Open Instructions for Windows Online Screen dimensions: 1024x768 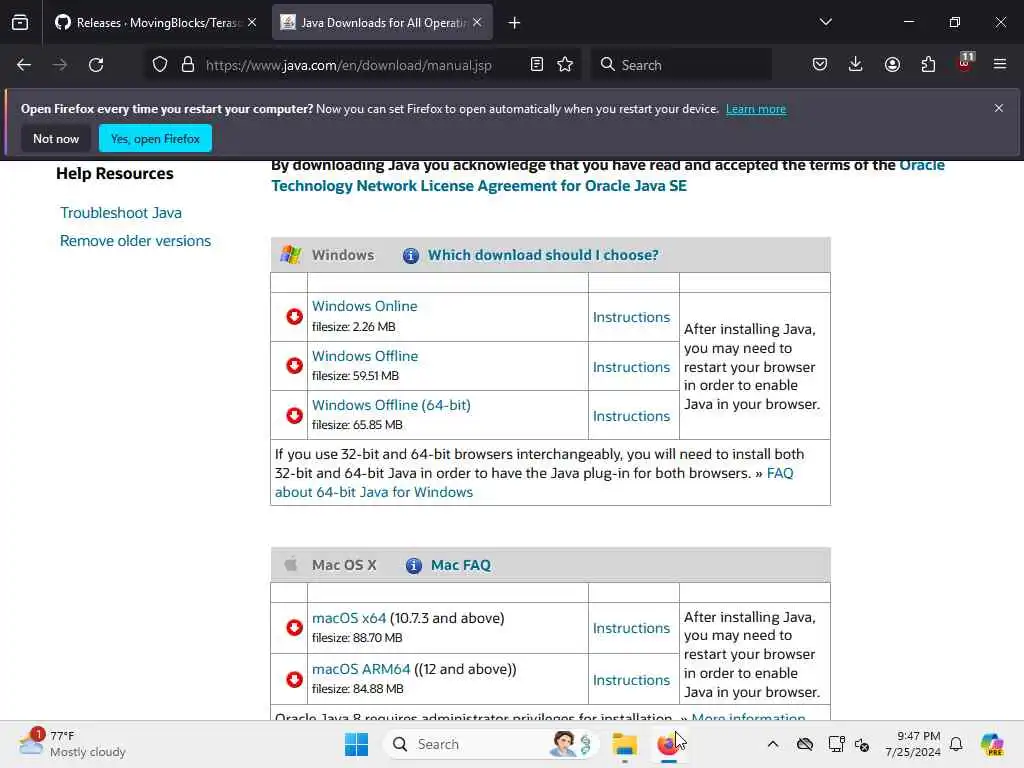(x=632, y=317)
